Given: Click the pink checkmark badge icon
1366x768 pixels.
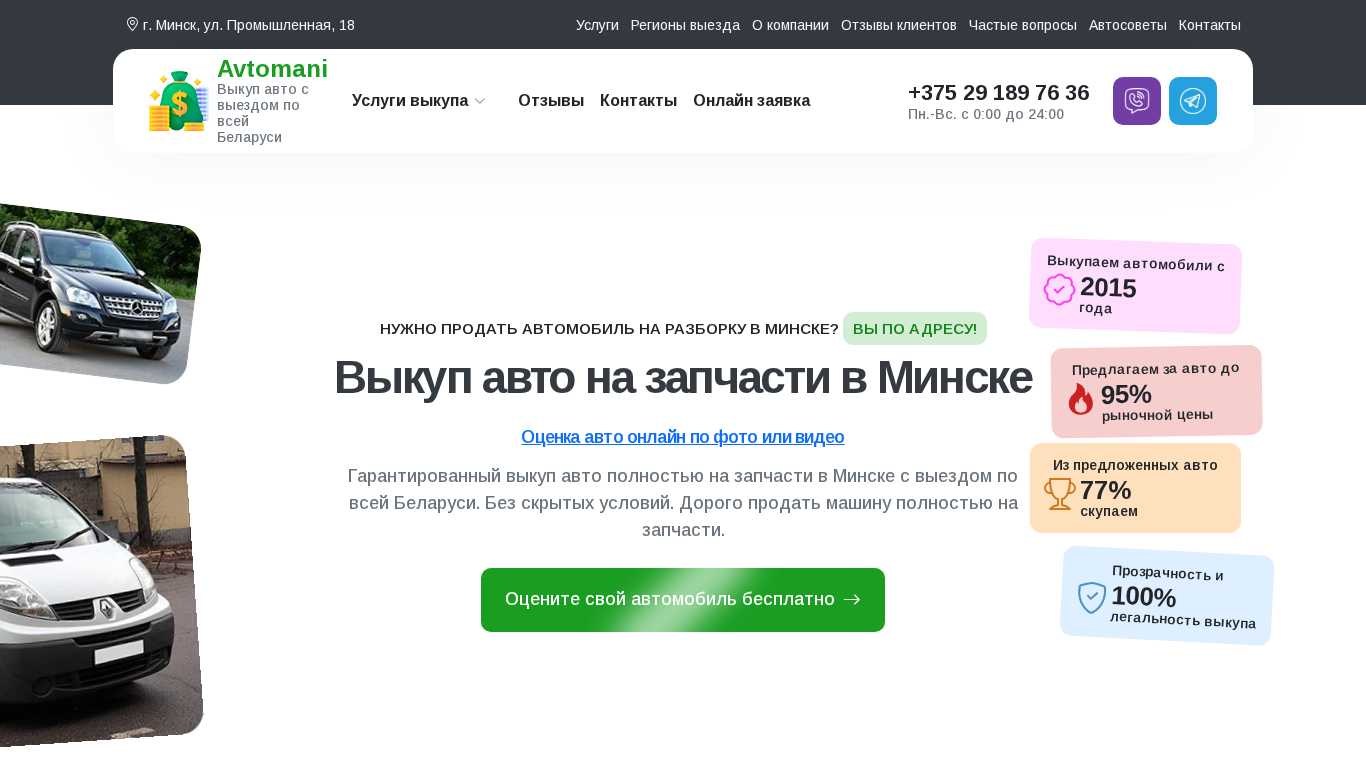Looking at the screenshot, I should (1060, 290).
